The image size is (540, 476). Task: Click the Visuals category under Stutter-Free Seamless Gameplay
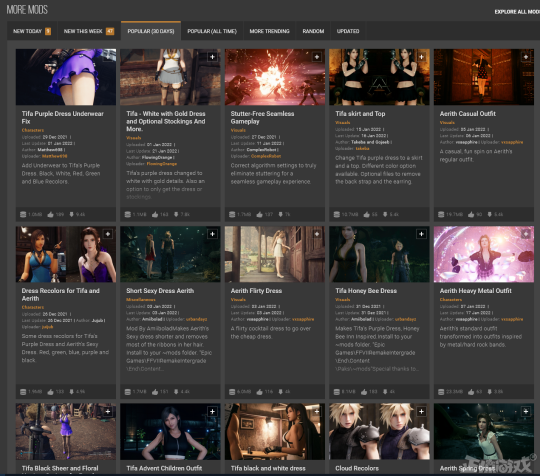(x=238, y=130)
